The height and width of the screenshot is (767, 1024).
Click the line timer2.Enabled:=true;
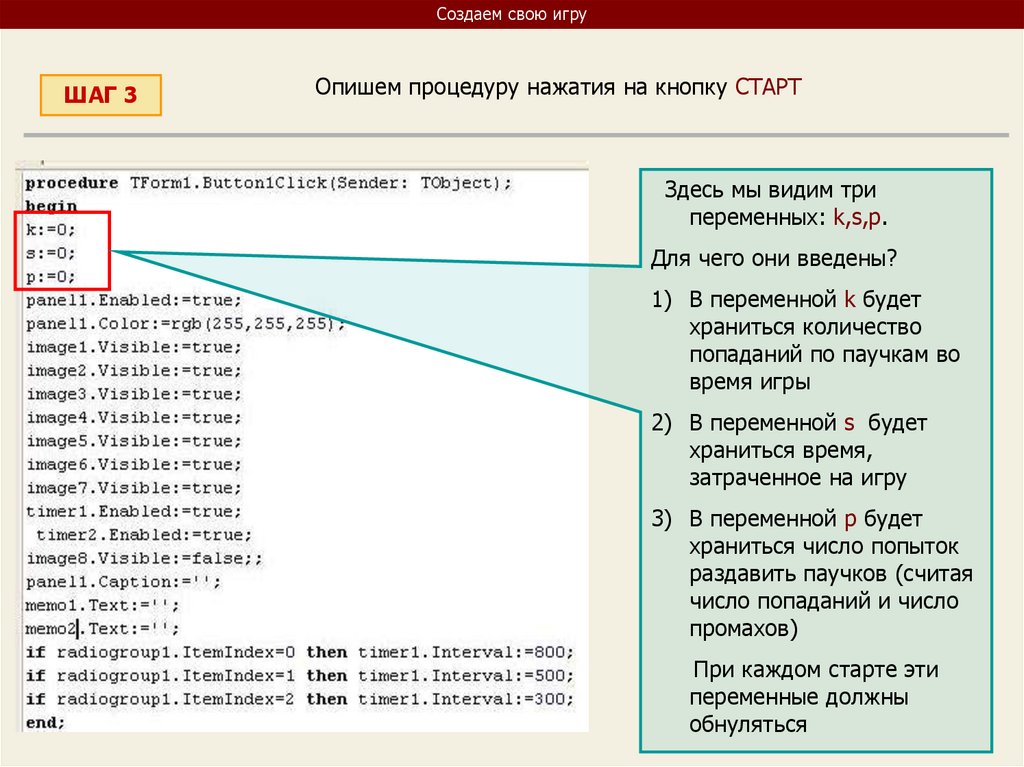pos(144,534)
